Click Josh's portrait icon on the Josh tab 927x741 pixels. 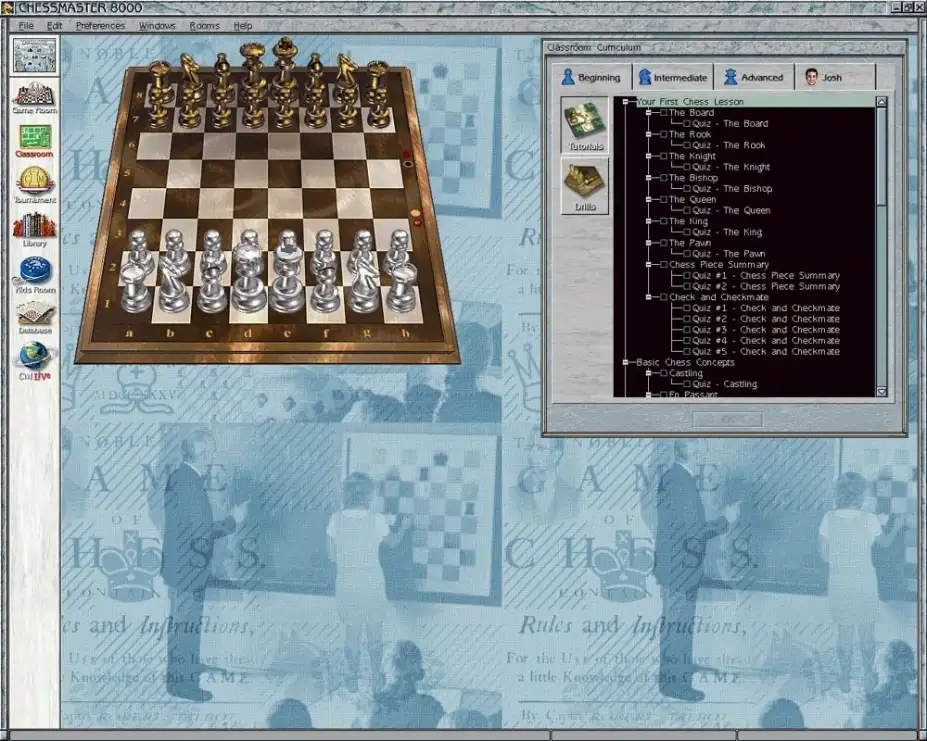(x=811, y=77)
